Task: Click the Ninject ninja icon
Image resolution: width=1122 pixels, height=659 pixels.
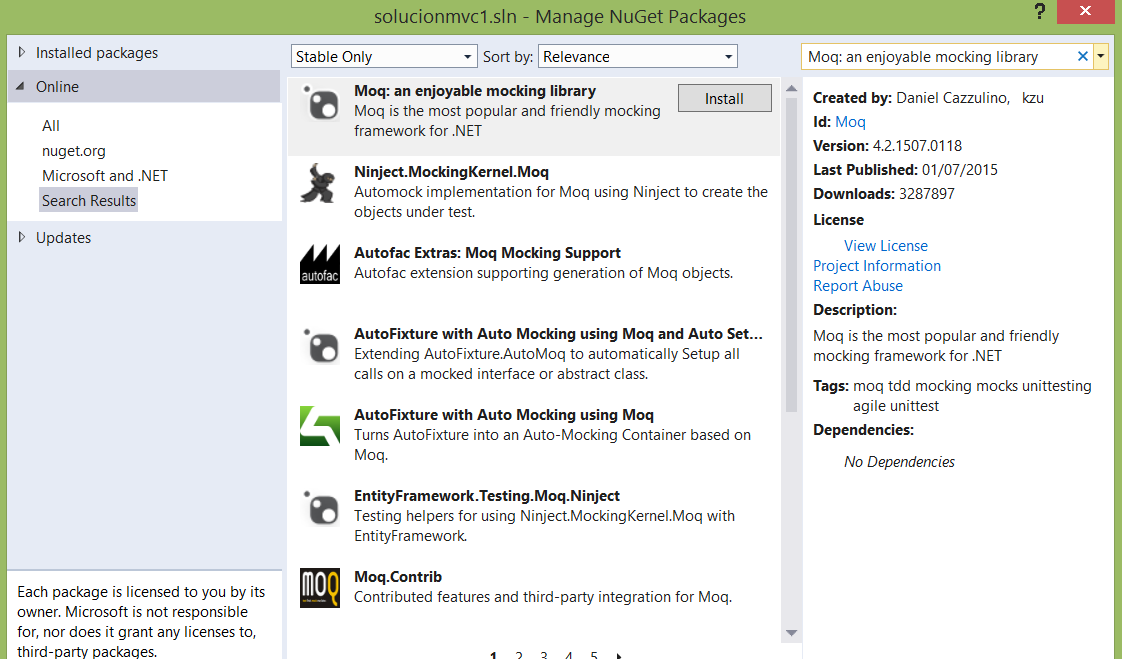Action: (x=318, y=184)
